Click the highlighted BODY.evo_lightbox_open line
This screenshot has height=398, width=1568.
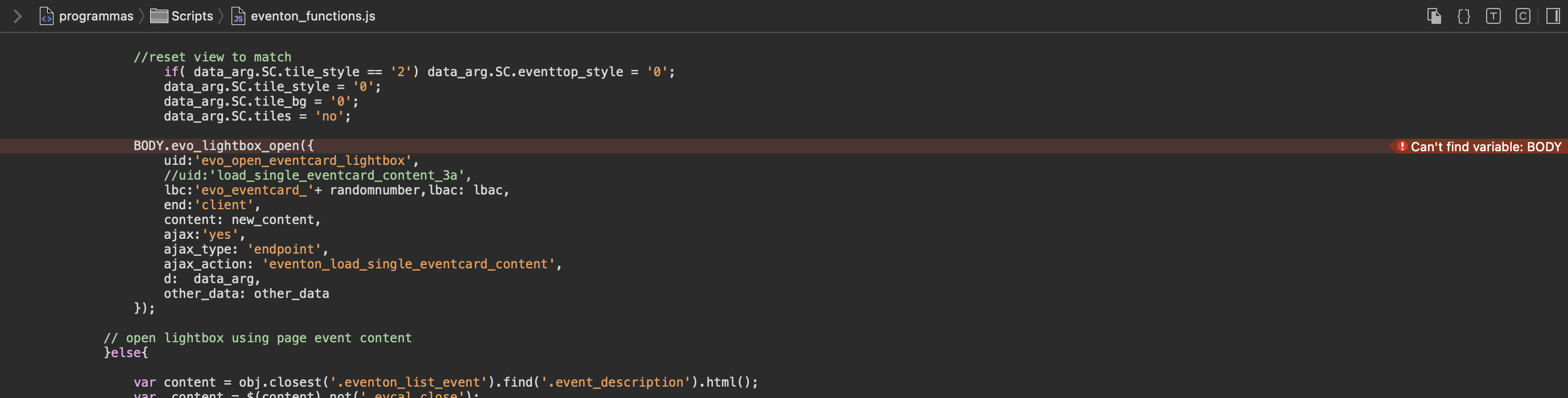(784, 146)
